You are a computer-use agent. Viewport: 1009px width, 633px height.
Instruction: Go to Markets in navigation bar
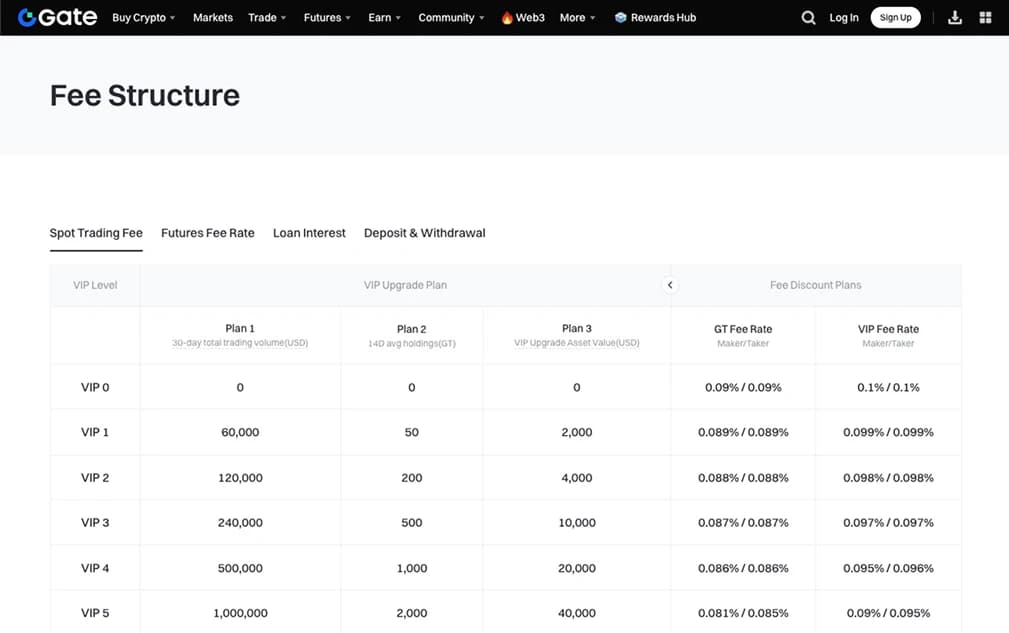pos(212,18)
